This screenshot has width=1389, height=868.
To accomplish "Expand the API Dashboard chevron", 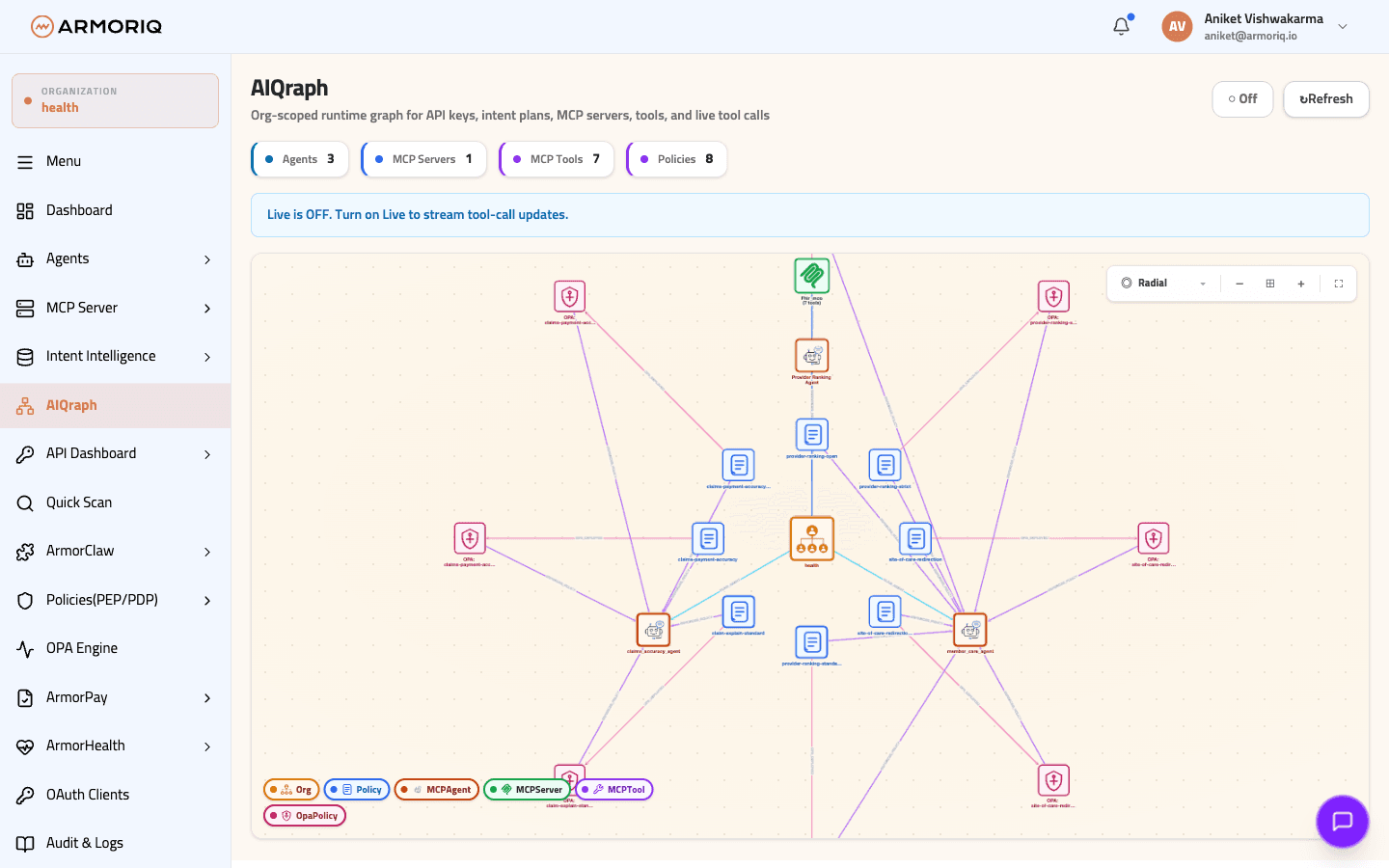I will pos(207,454).
